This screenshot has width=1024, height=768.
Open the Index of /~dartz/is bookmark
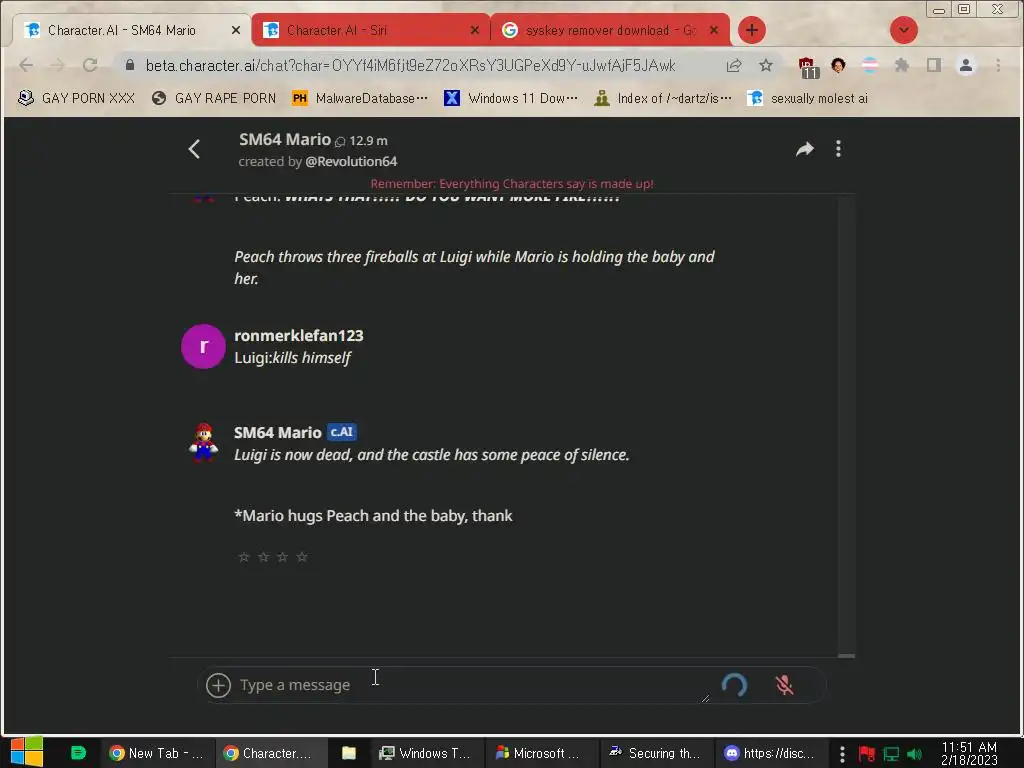(x=663, y=98)
